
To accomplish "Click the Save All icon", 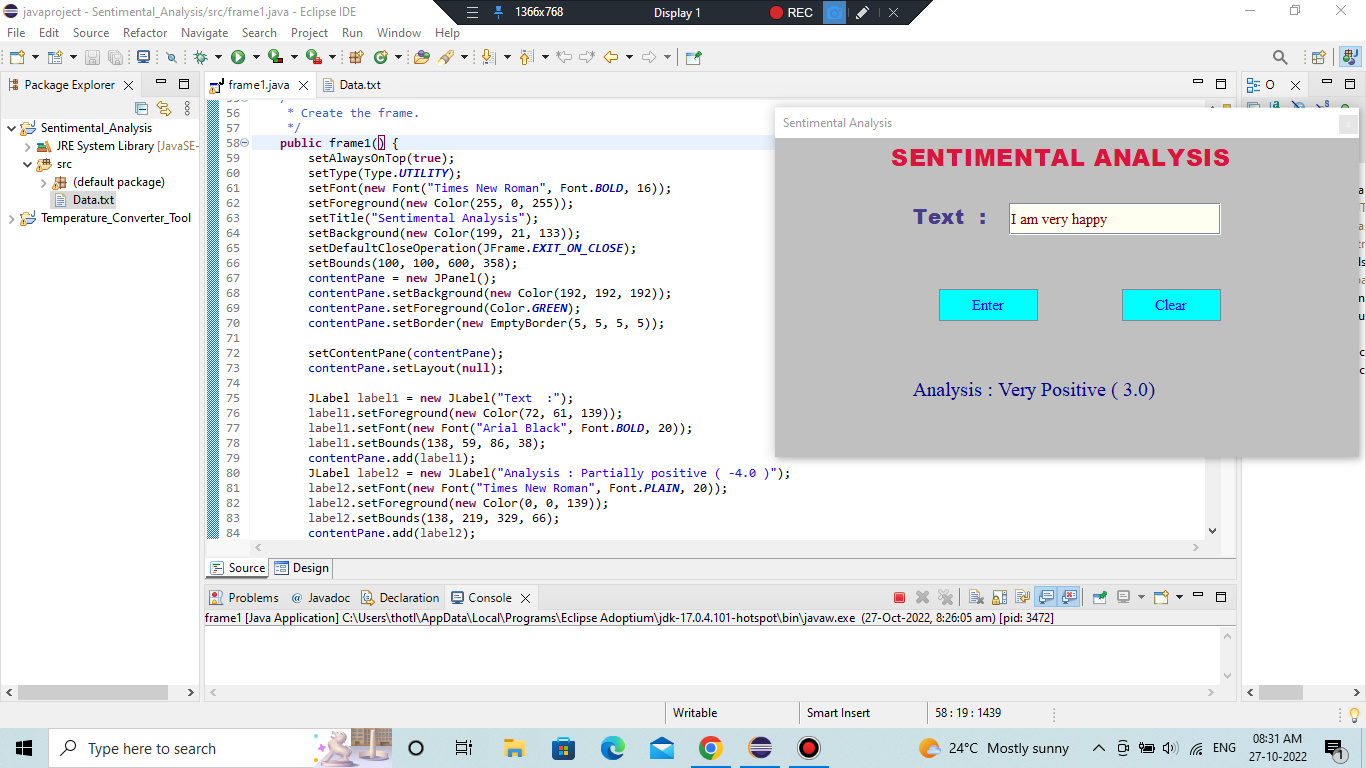I will click(x=115, y=57).
